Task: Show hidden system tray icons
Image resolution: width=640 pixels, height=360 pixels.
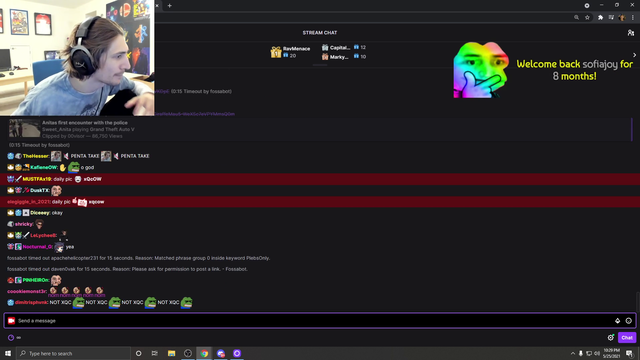Action: click(x=573, y=353)
